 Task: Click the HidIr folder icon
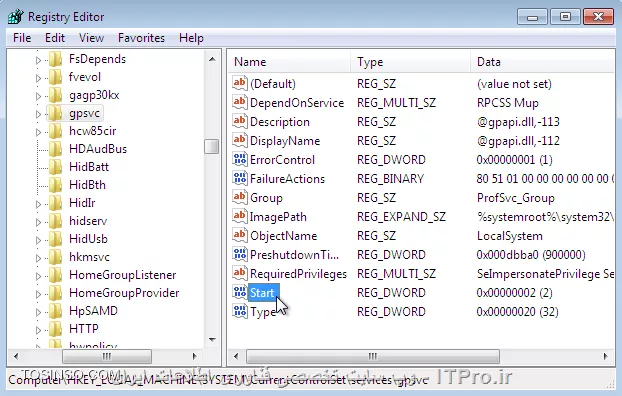tap(56, 203)
